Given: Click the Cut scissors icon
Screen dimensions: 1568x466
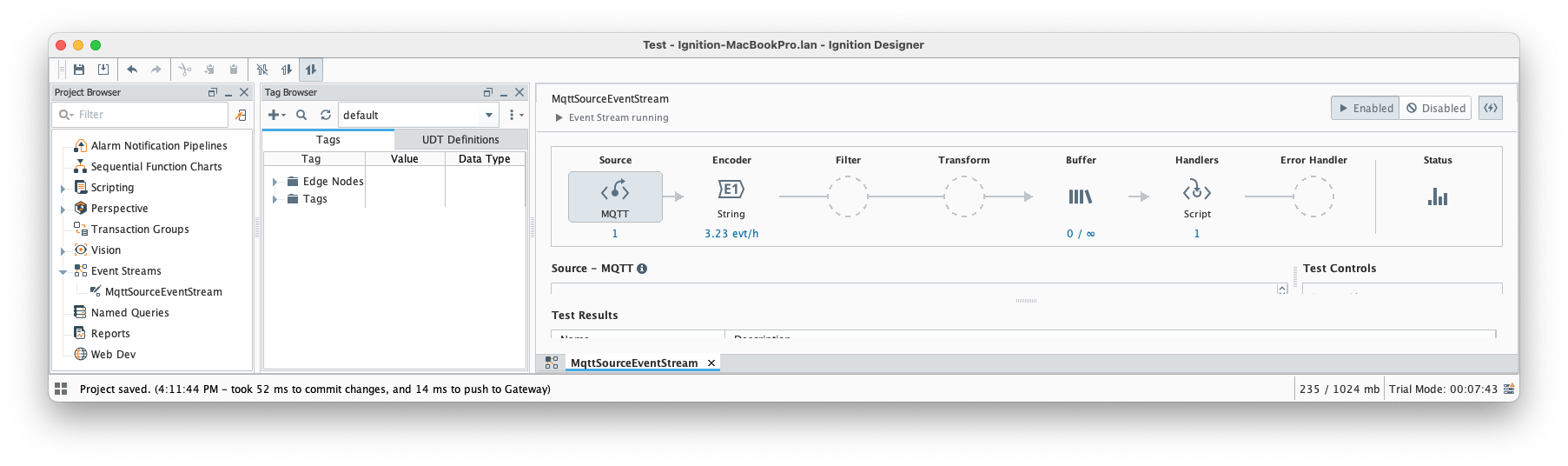Looking at the screenshot, I should [x=185, y=70].
